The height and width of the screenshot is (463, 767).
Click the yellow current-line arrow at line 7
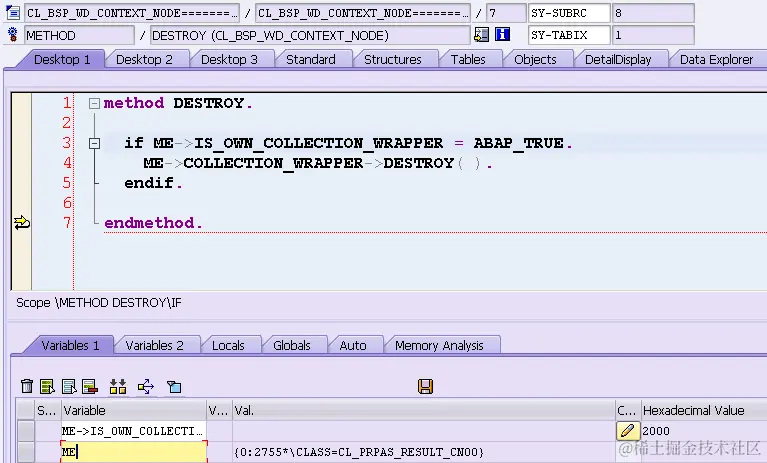pyautogui.click(x=22, y=223)
